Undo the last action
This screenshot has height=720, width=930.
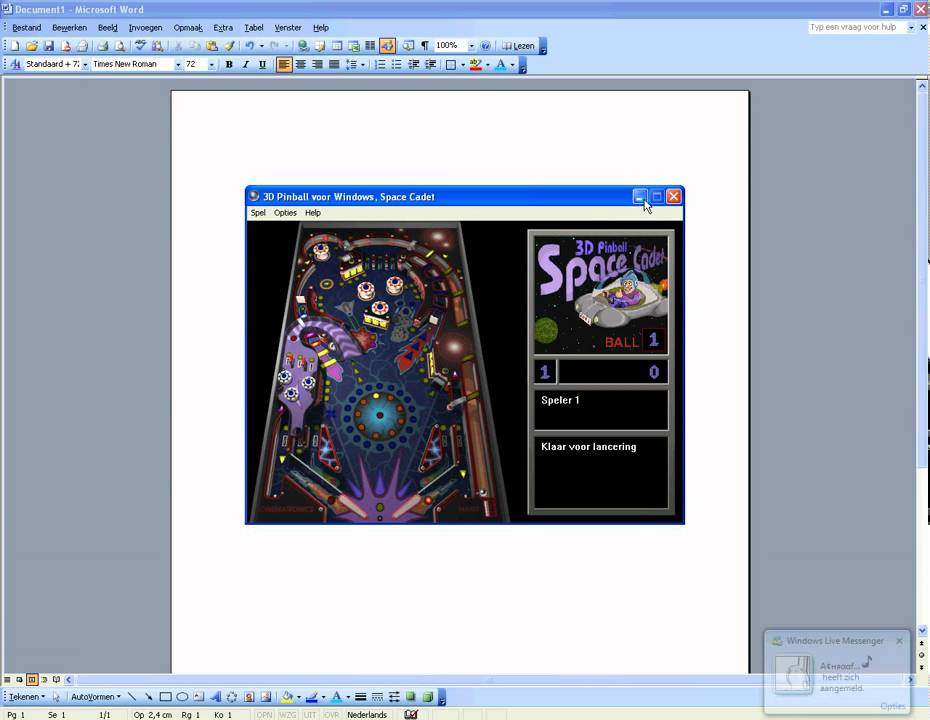(249, 46)
